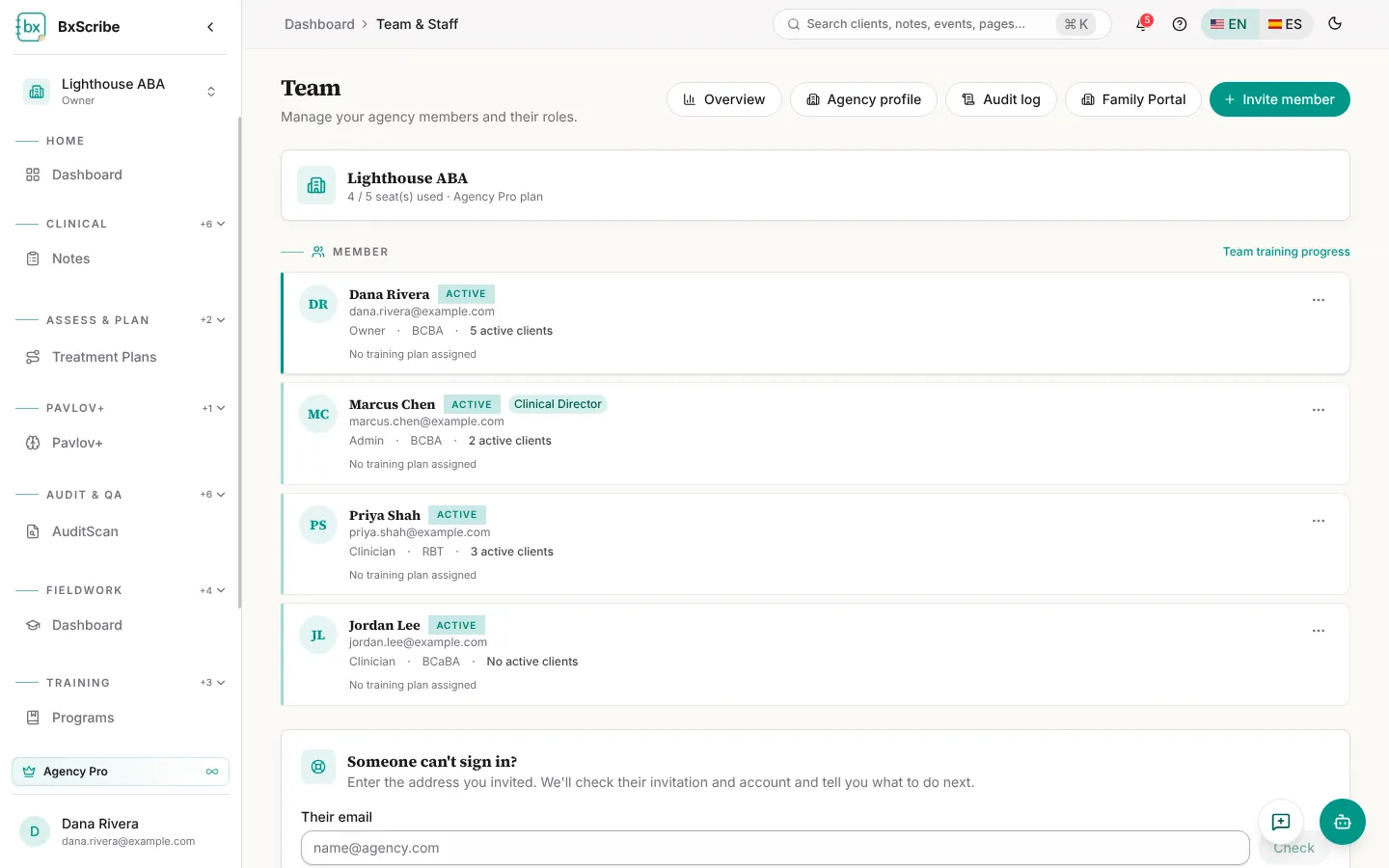1389x868 pixels.
Task: Click the Their email input field
Action: (775, 848)
